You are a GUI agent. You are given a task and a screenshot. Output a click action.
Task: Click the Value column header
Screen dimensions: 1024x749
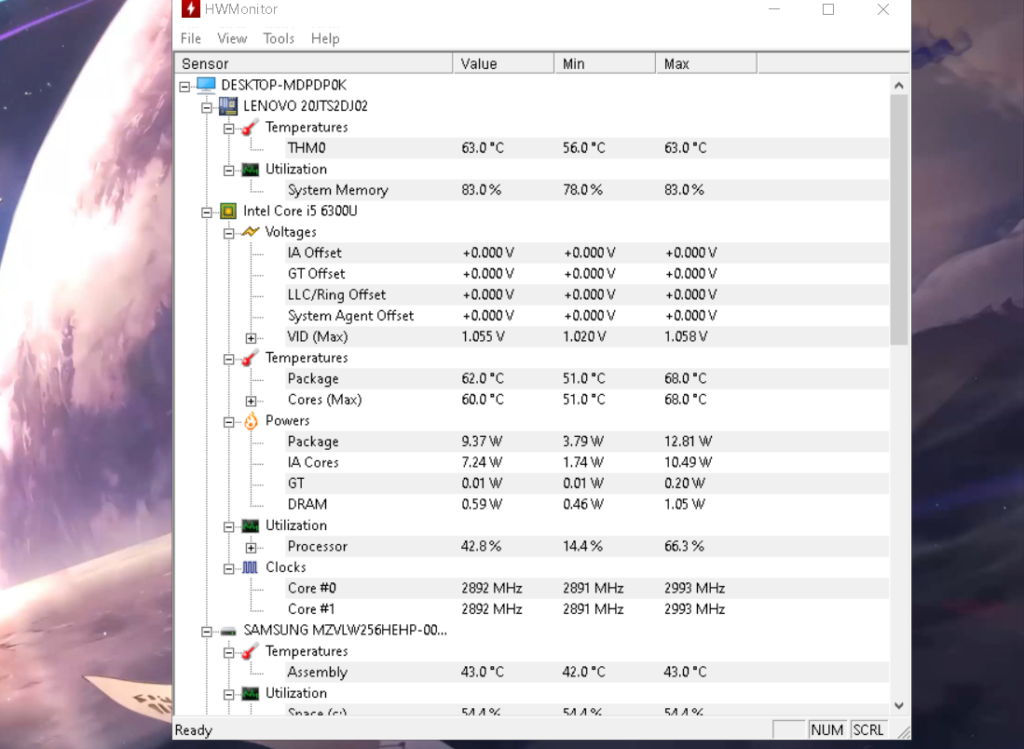pyautogui.click(x=504, y=63)
